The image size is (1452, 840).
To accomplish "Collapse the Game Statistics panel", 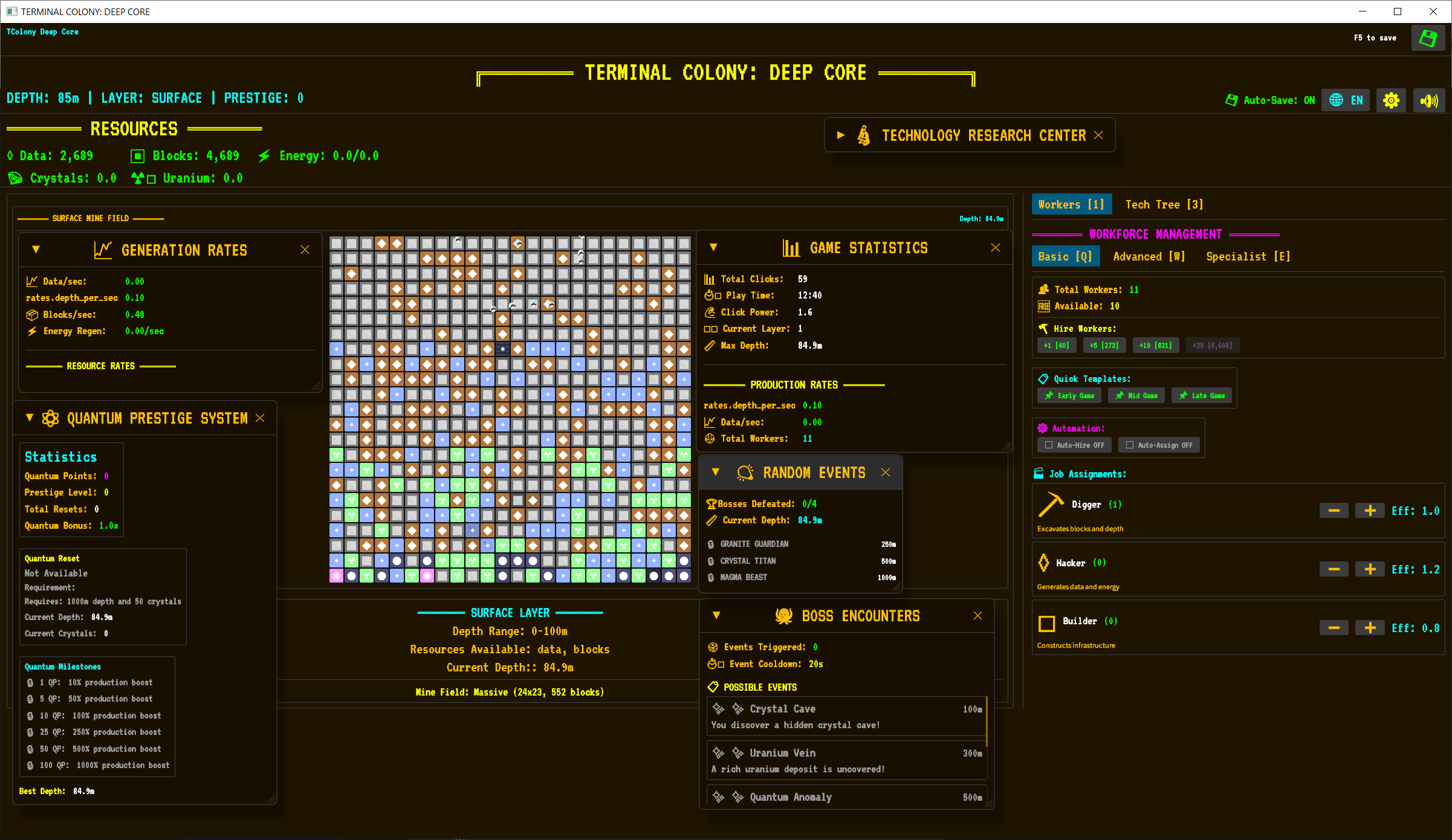I will pos(713,247).
